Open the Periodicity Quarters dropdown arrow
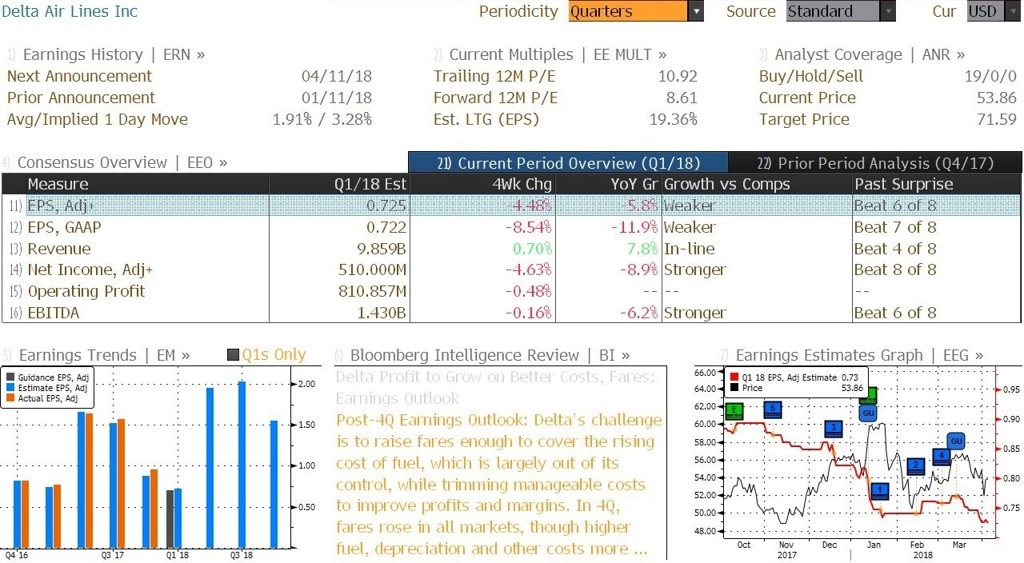The width and height of the screenshot is (1024, 563). (x=696, y=12)
